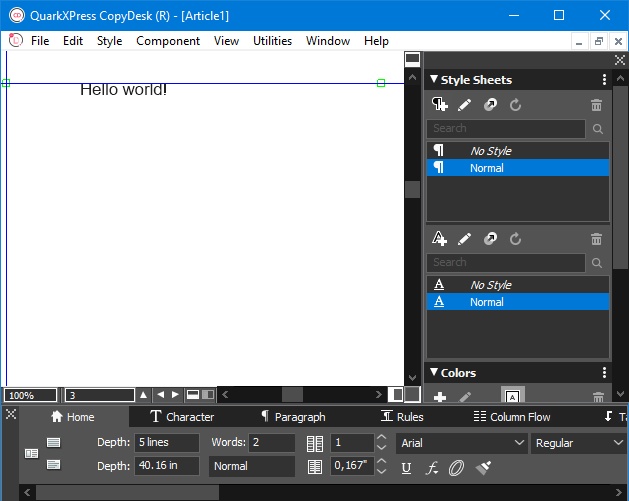Viewport: 629px width, 501px height.
Task: Duplicate the selected paragraph style sheet
Action: click(490, 105)
